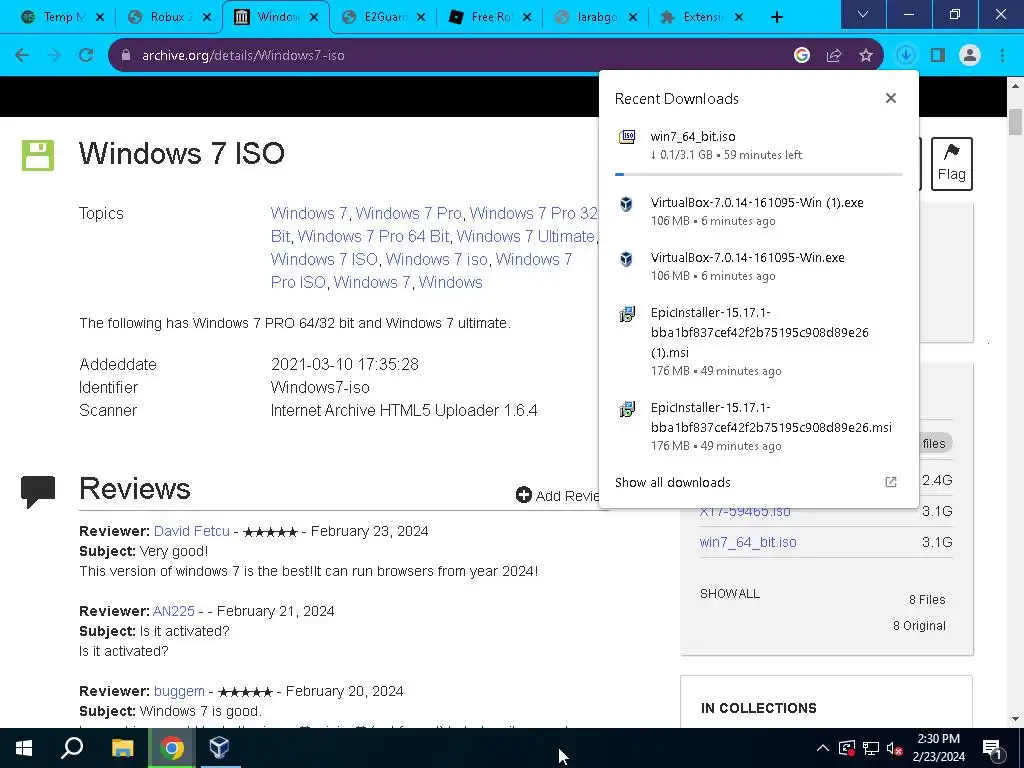The image size is (1024, 768).
Task: Open VirtualBox from the taskbar
Action: 219,748
